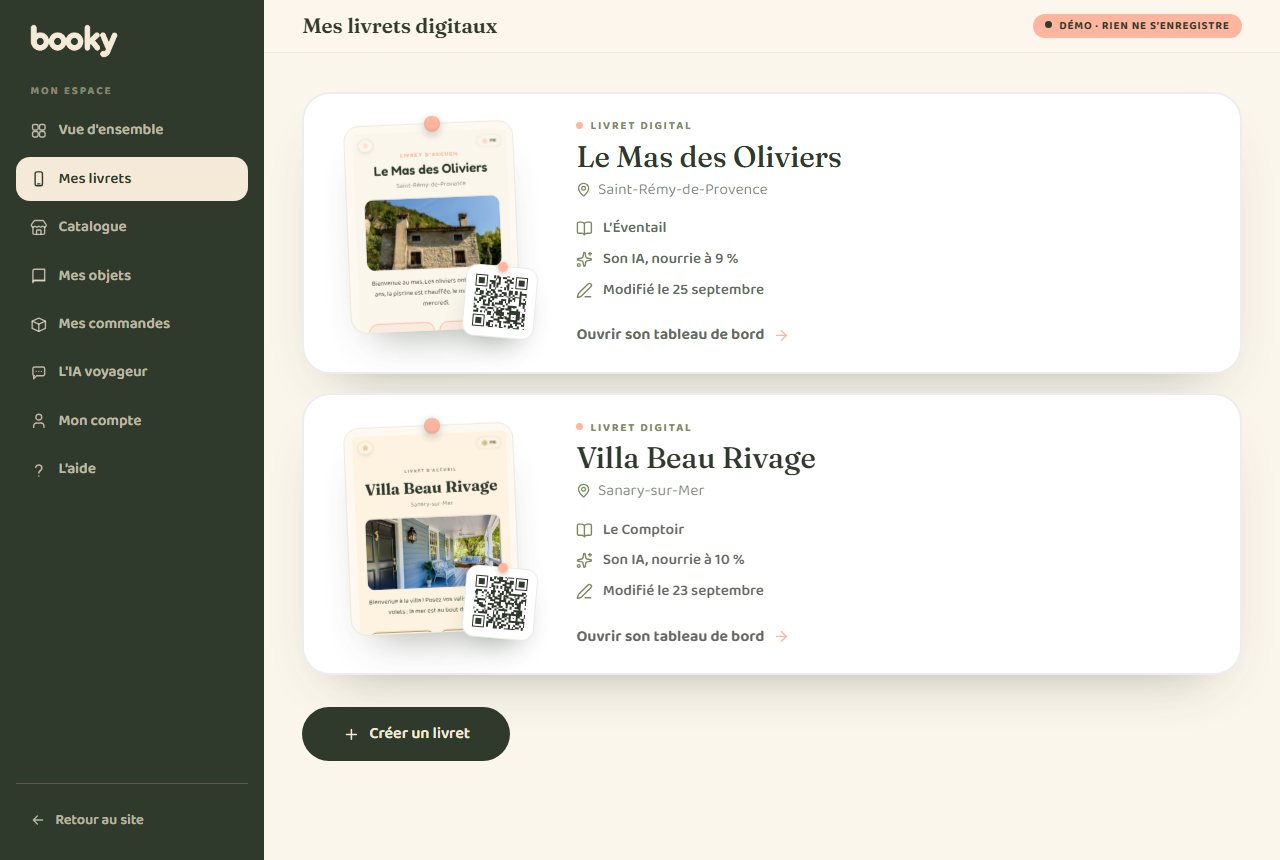Click the Le Mas des Oliviers booklet preview

coord(431,228)
